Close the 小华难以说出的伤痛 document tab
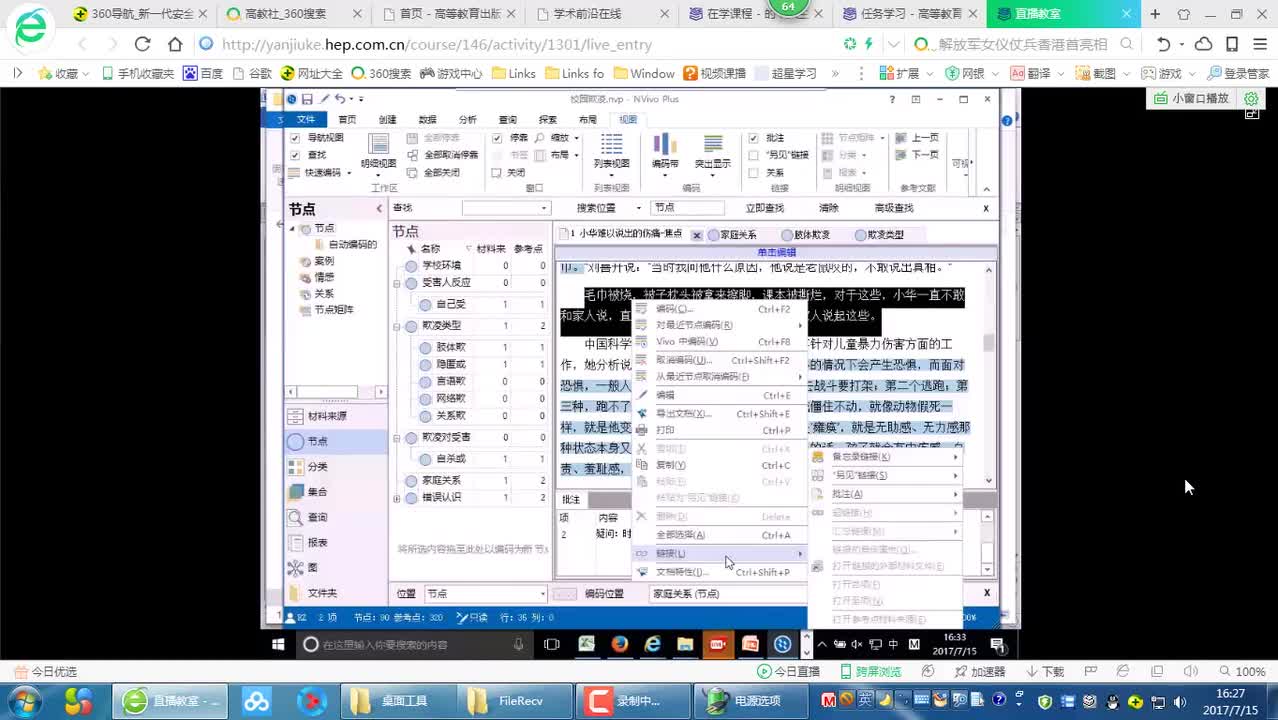Viewport: 1278px width, 720px height. coord(697,236)
